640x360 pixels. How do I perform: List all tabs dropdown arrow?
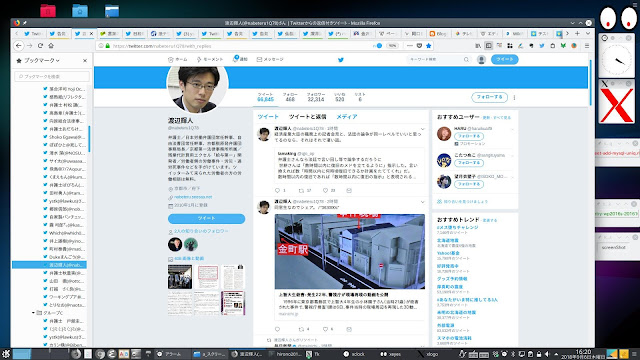(588, 33)
